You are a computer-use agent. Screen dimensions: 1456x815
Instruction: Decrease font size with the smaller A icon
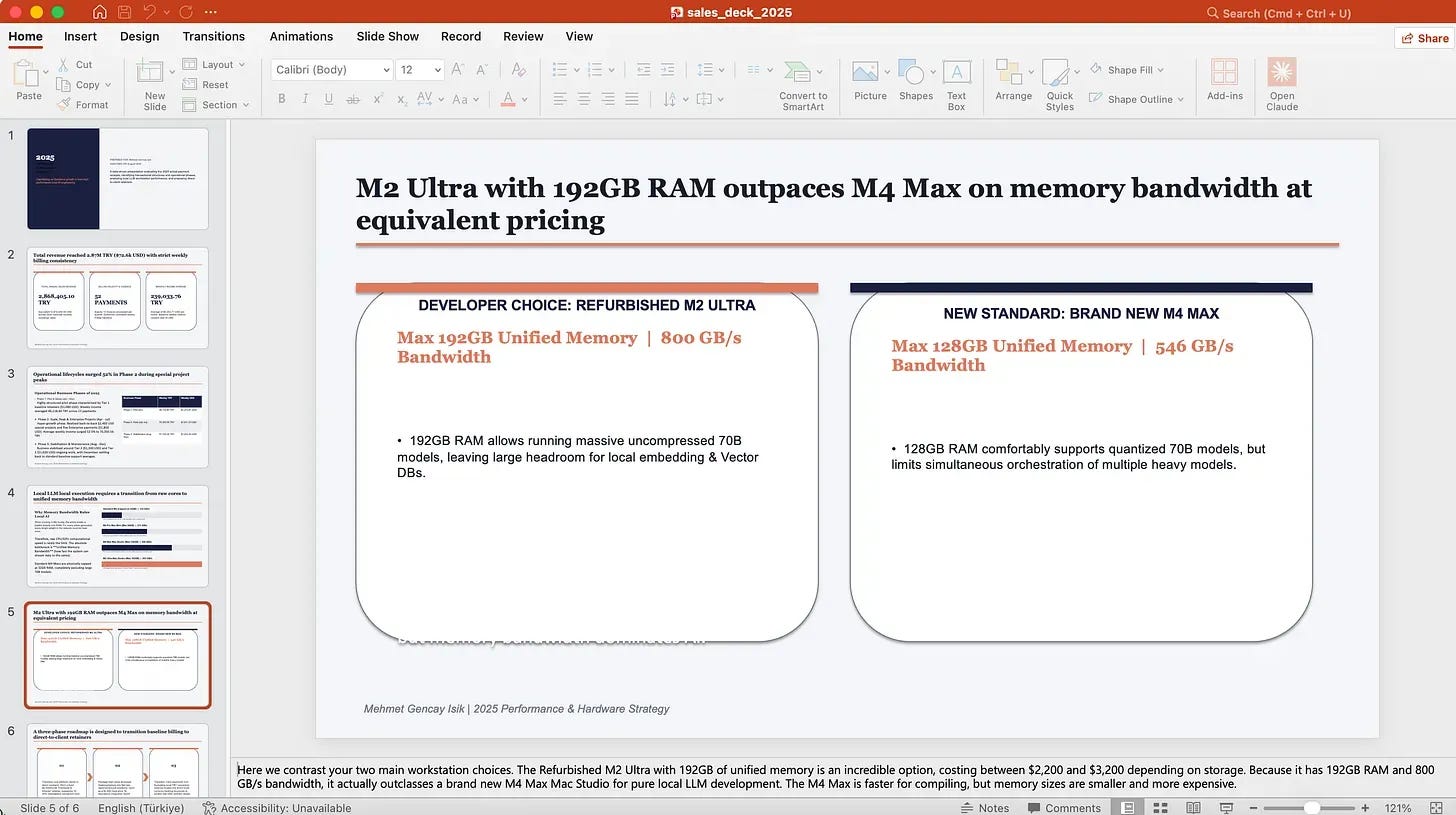[483, 69]
